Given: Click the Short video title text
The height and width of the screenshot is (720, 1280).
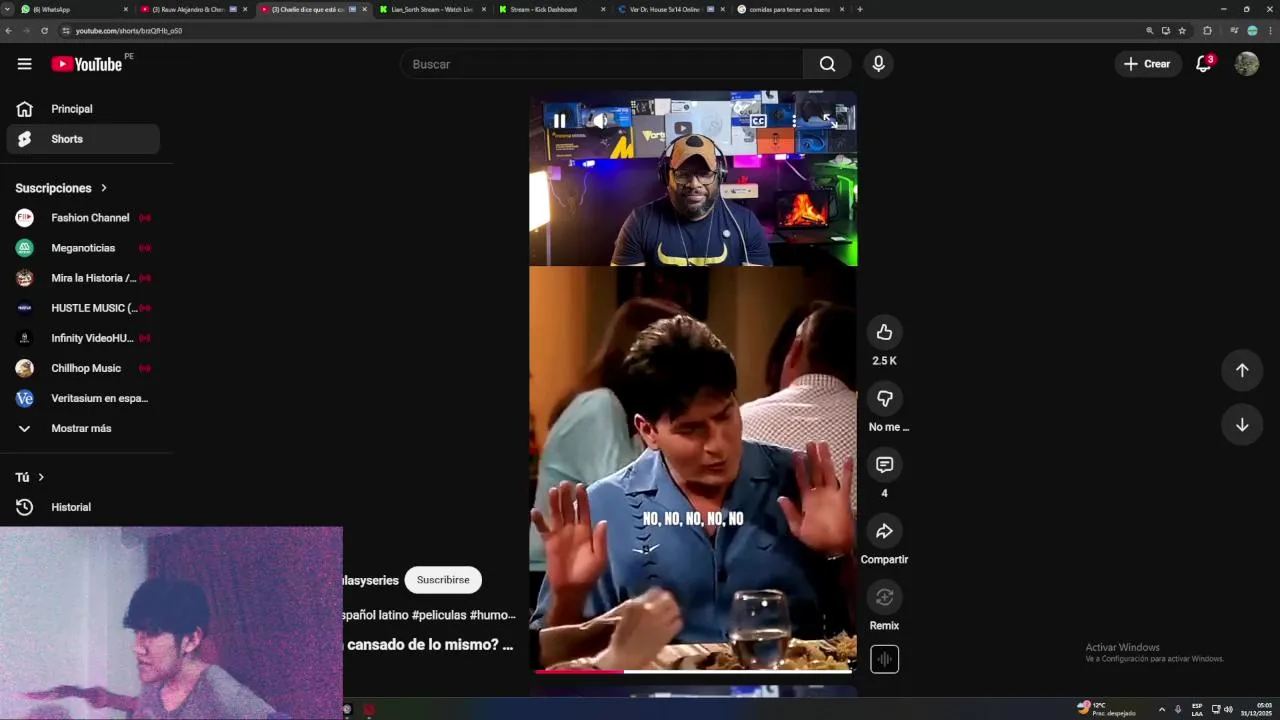Looking at the screenshot, I should click(430, 645).
